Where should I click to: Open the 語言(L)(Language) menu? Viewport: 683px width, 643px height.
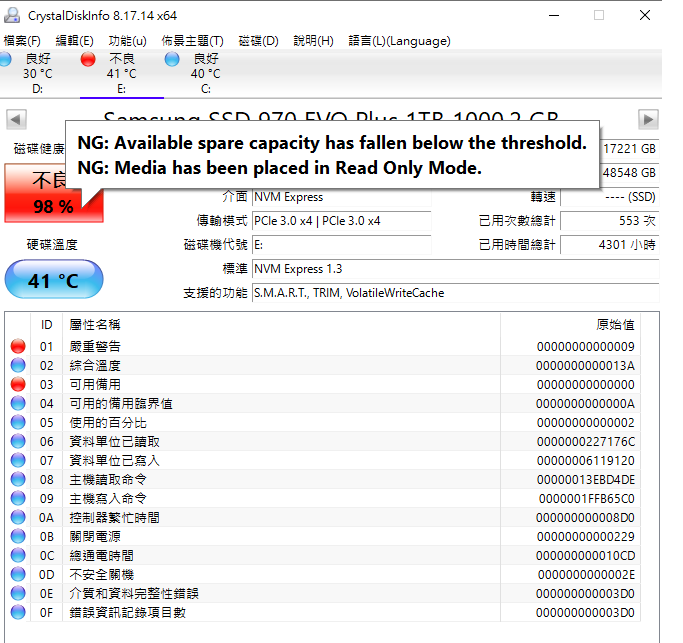coord(399,41)
